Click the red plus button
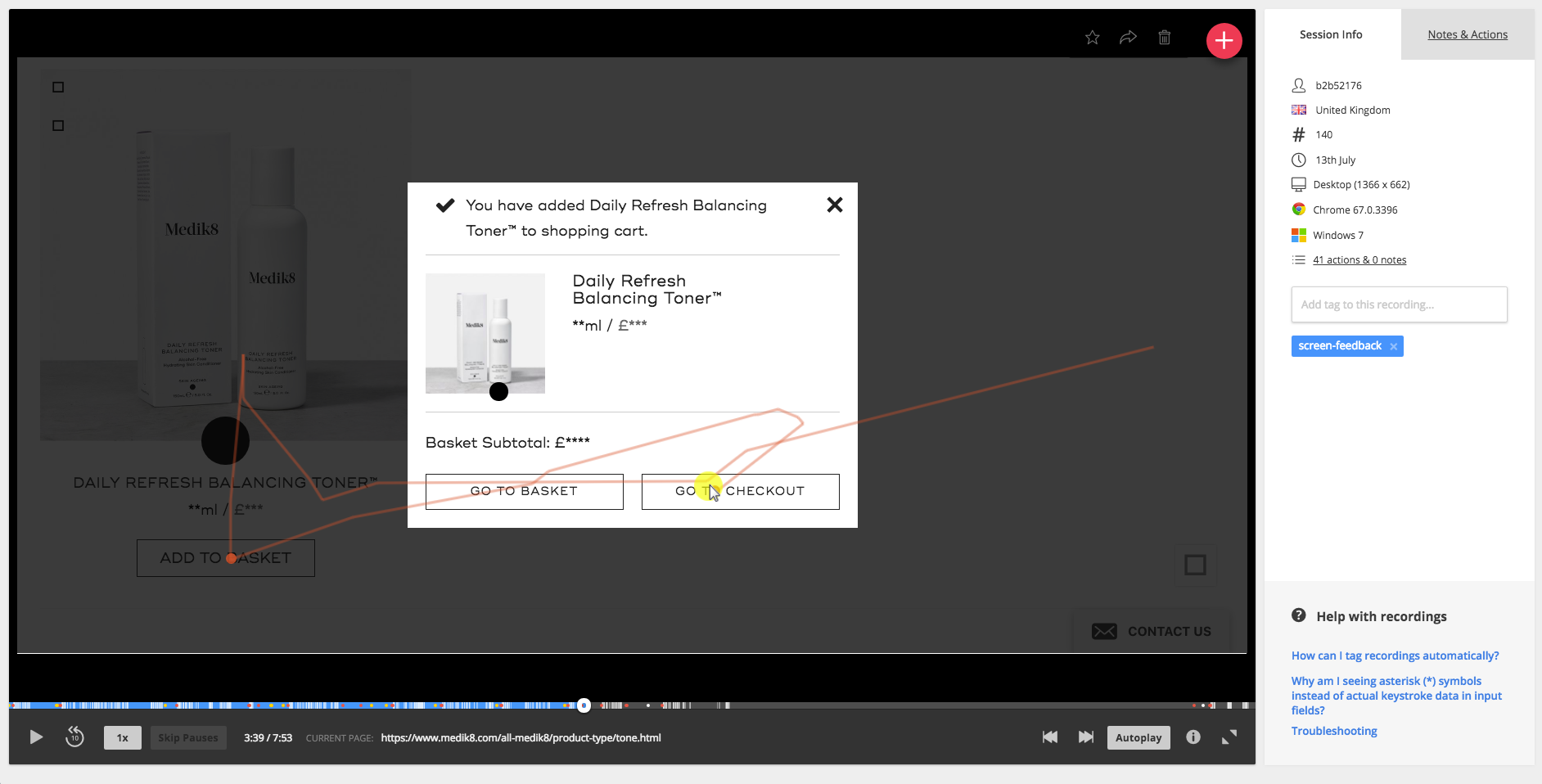 pyautogui.click(x=1224, y=40)
